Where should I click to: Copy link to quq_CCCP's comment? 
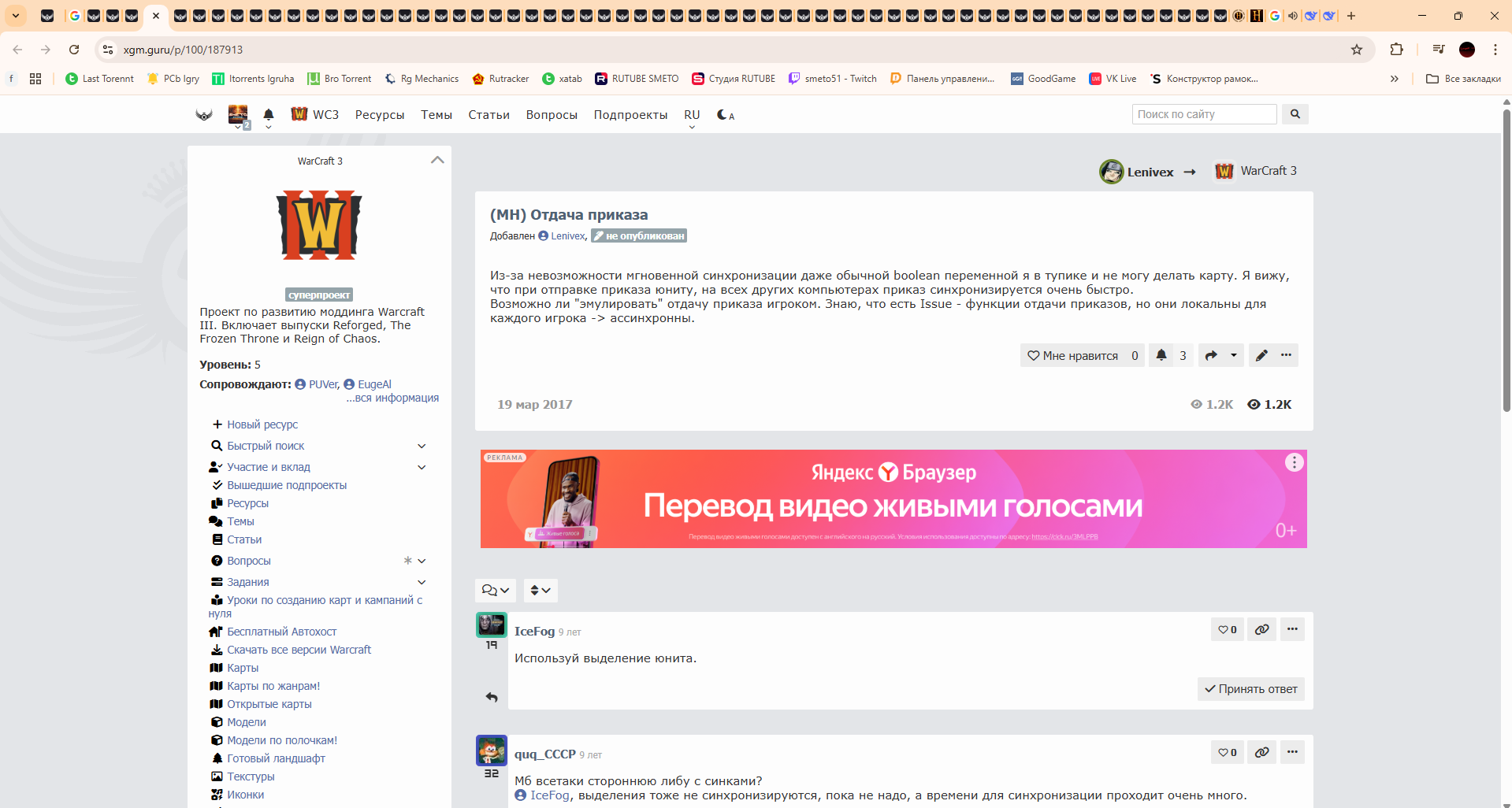click(x=1261, y=752)
